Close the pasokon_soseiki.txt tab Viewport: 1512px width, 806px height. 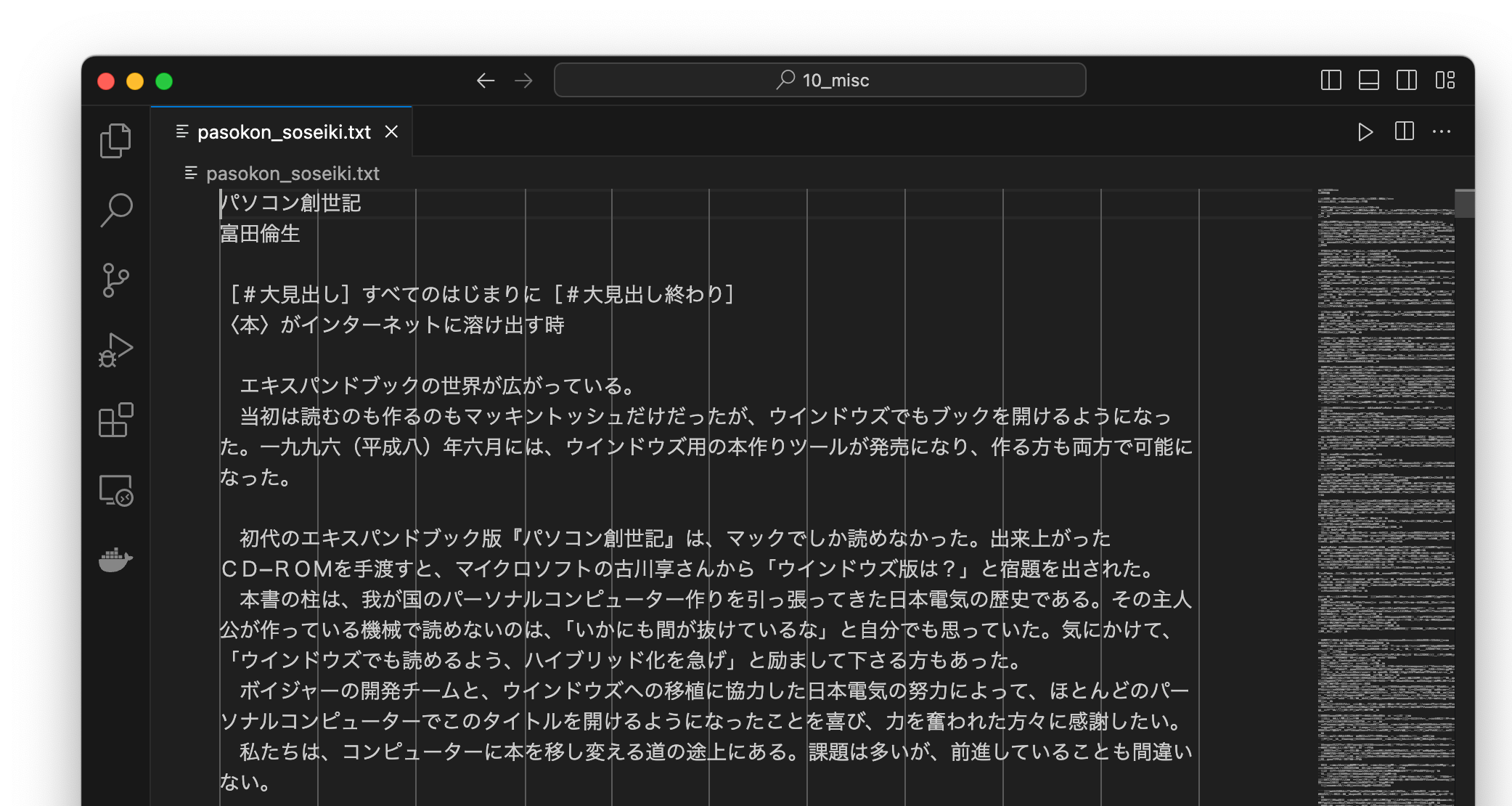391,131
